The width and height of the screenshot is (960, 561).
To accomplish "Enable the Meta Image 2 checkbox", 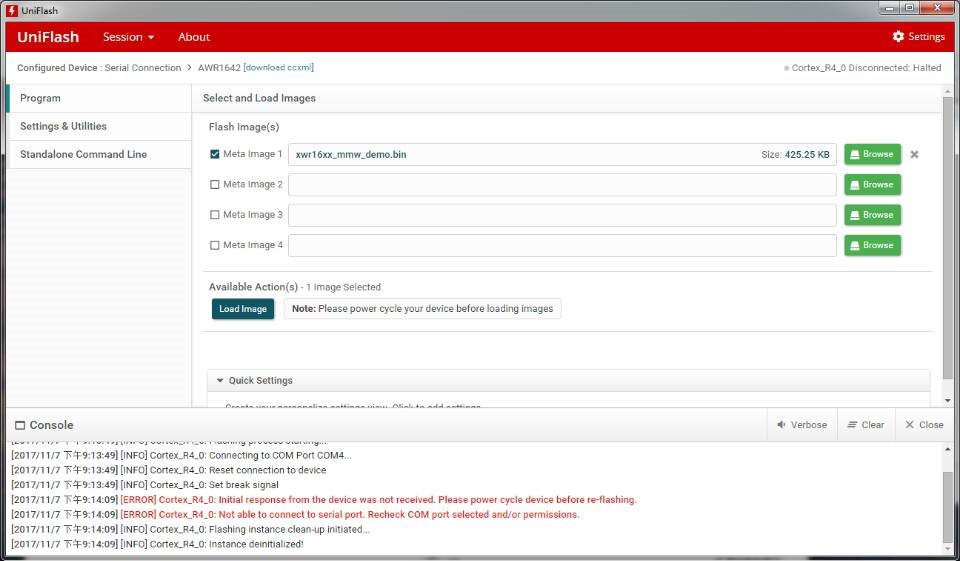I will tap(214, 184).
